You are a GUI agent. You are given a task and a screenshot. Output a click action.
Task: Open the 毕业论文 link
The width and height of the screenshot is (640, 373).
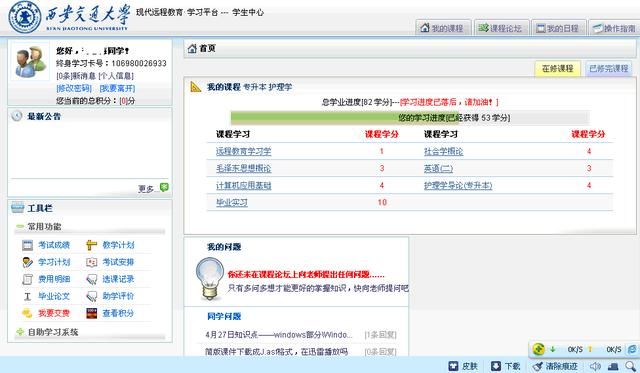tap(54, 296)
